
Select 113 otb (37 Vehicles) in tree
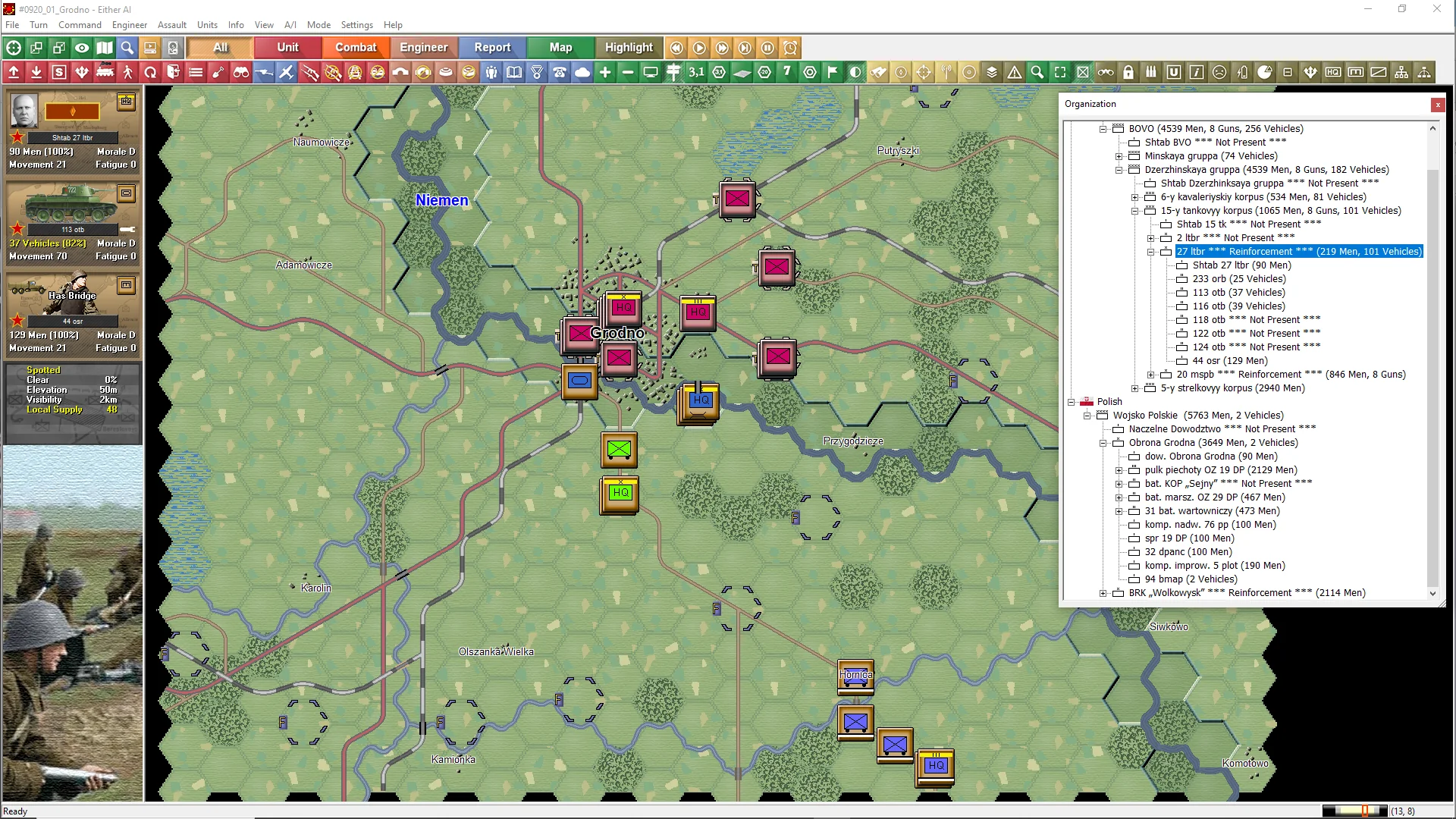[x=1238, y=293]
